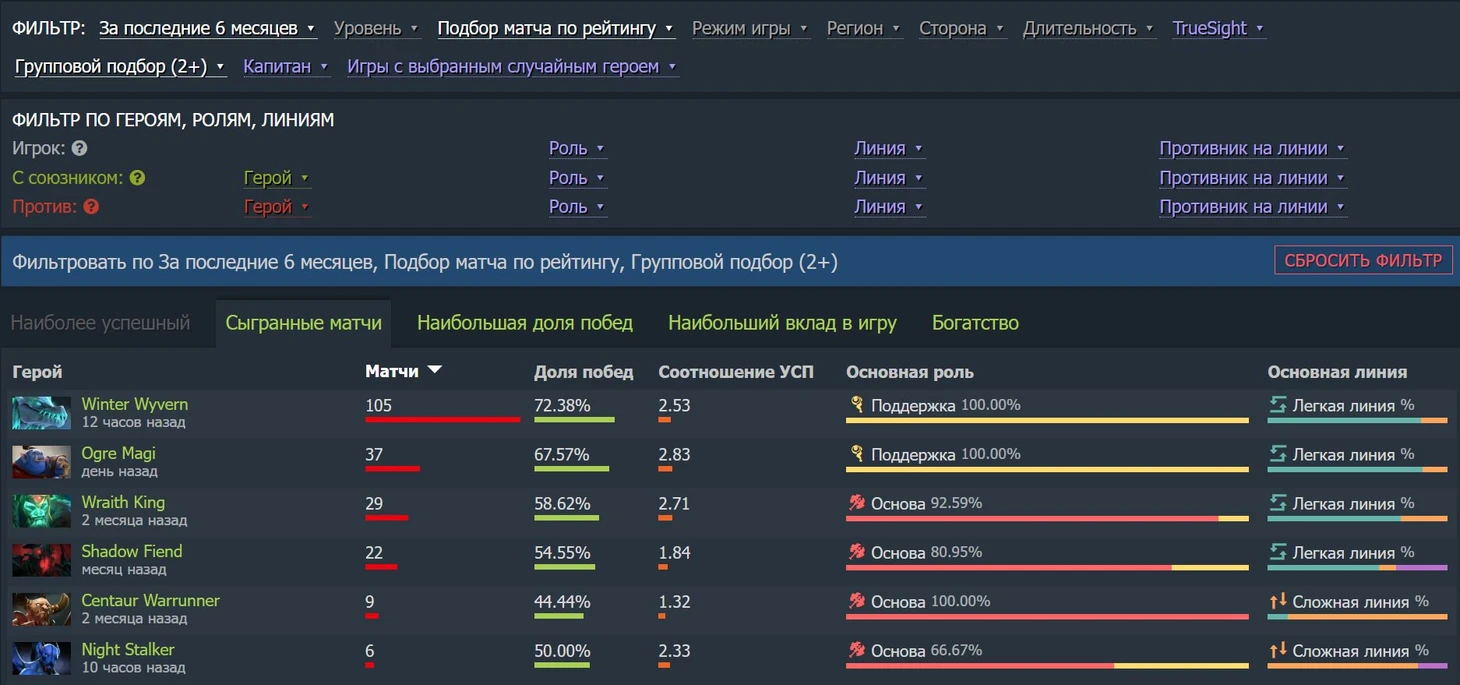Screen dimensions: 1460x685
Task: Click core role icon in Centaur Warrunner row
Action: (x=856, y=601)
